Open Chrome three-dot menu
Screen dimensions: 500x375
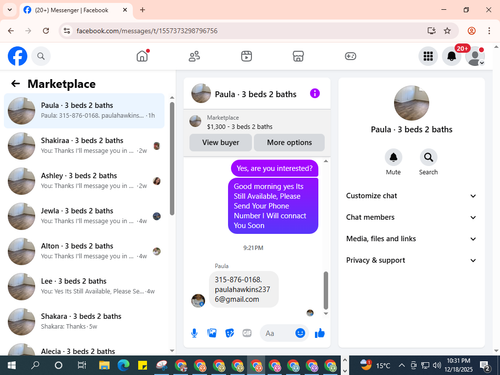point(489,31)
